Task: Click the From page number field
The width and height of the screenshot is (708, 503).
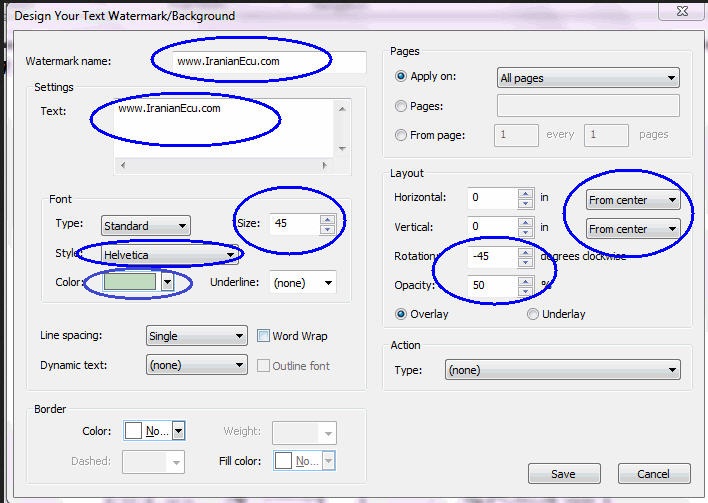Action: tap(517, 135)
